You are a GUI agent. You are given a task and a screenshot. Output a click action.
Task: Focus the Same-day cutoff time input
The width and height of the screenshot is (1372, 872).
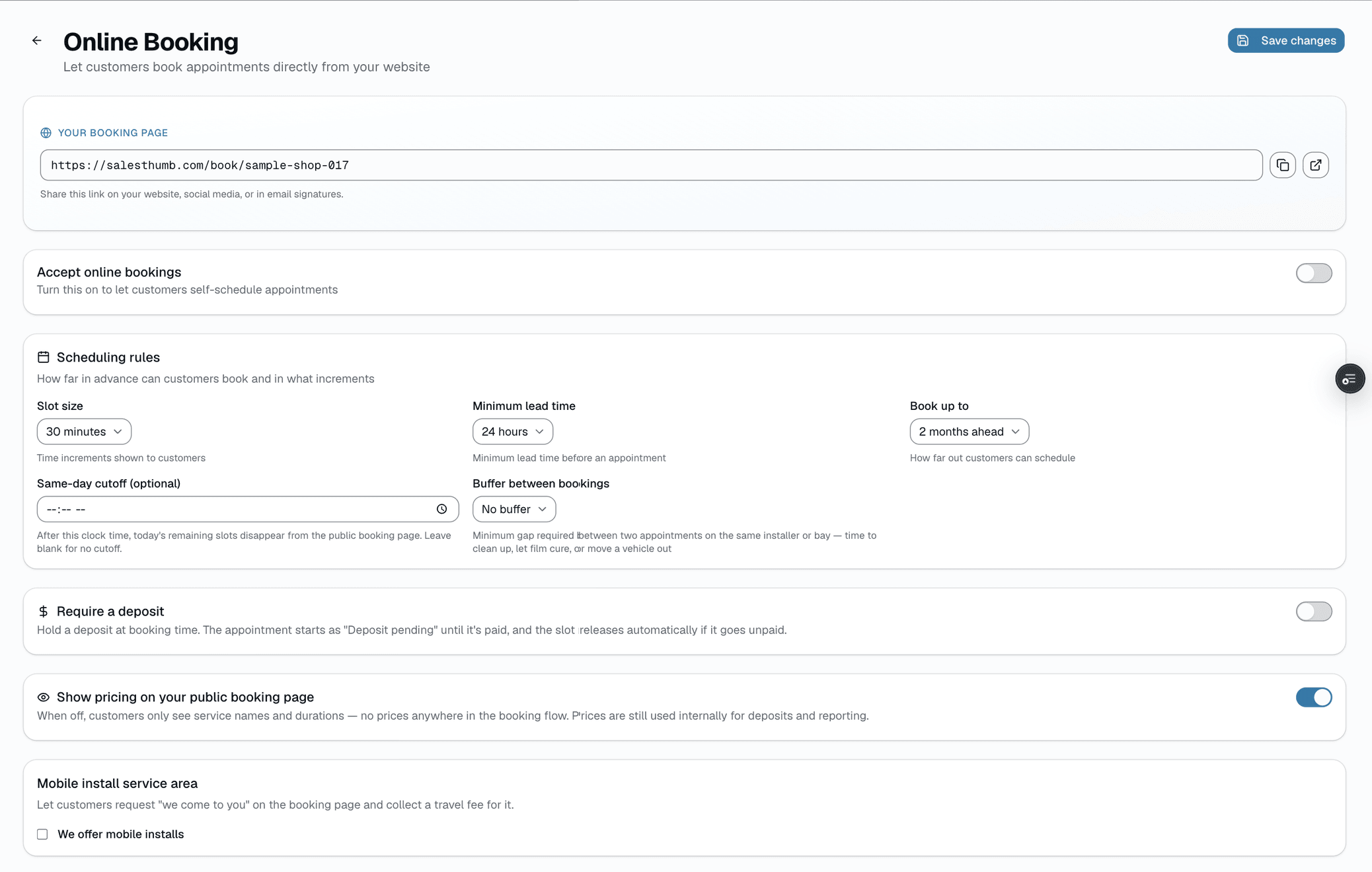tap(248, 509)
